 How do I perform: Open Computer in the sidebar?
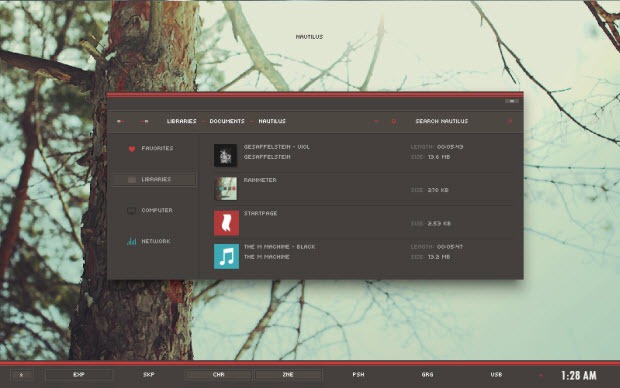coord(157,210)
